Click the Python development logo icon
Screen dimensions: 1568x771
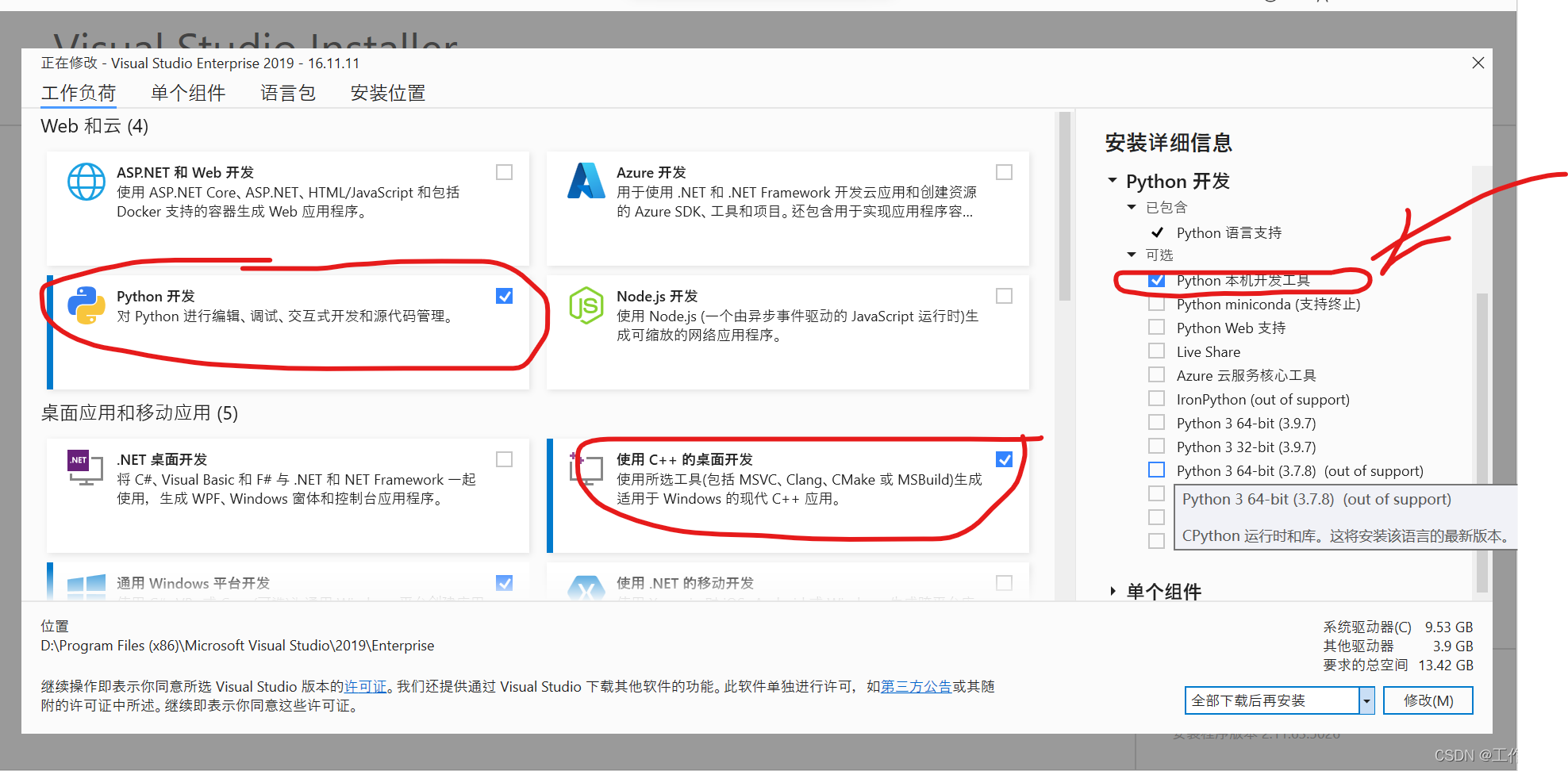[86, 305]
